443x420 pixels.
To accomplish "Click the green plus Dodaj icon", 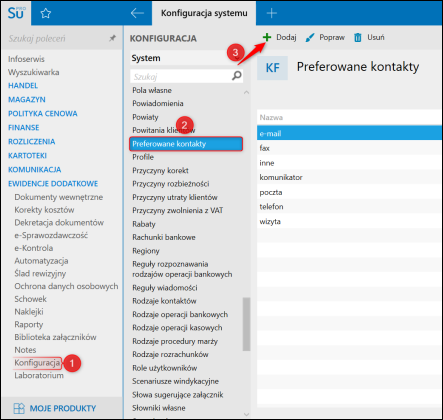I will coord(267,37).
